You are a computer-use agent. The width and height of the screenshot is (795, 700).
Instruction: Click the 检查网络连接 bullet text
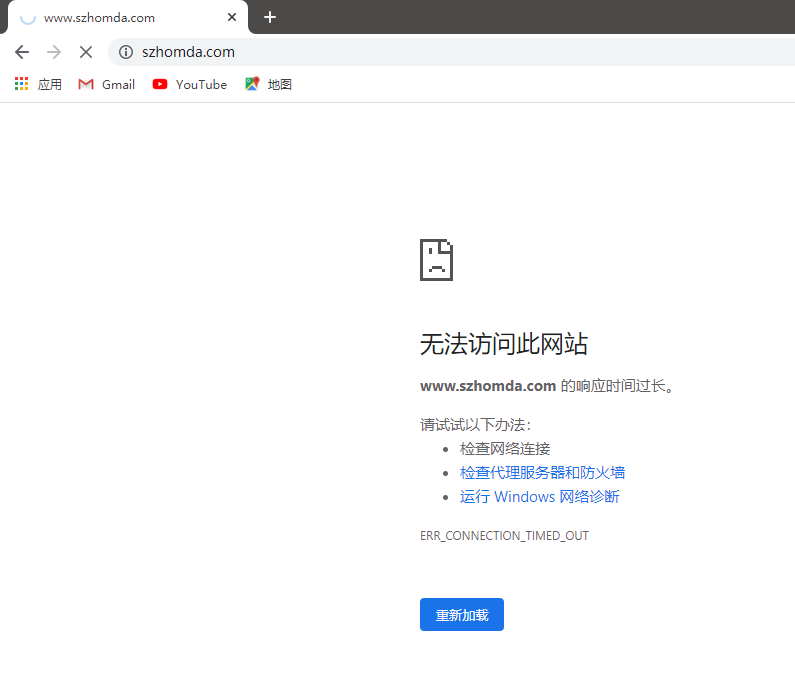pyautogui.click(x=505, y=449)
